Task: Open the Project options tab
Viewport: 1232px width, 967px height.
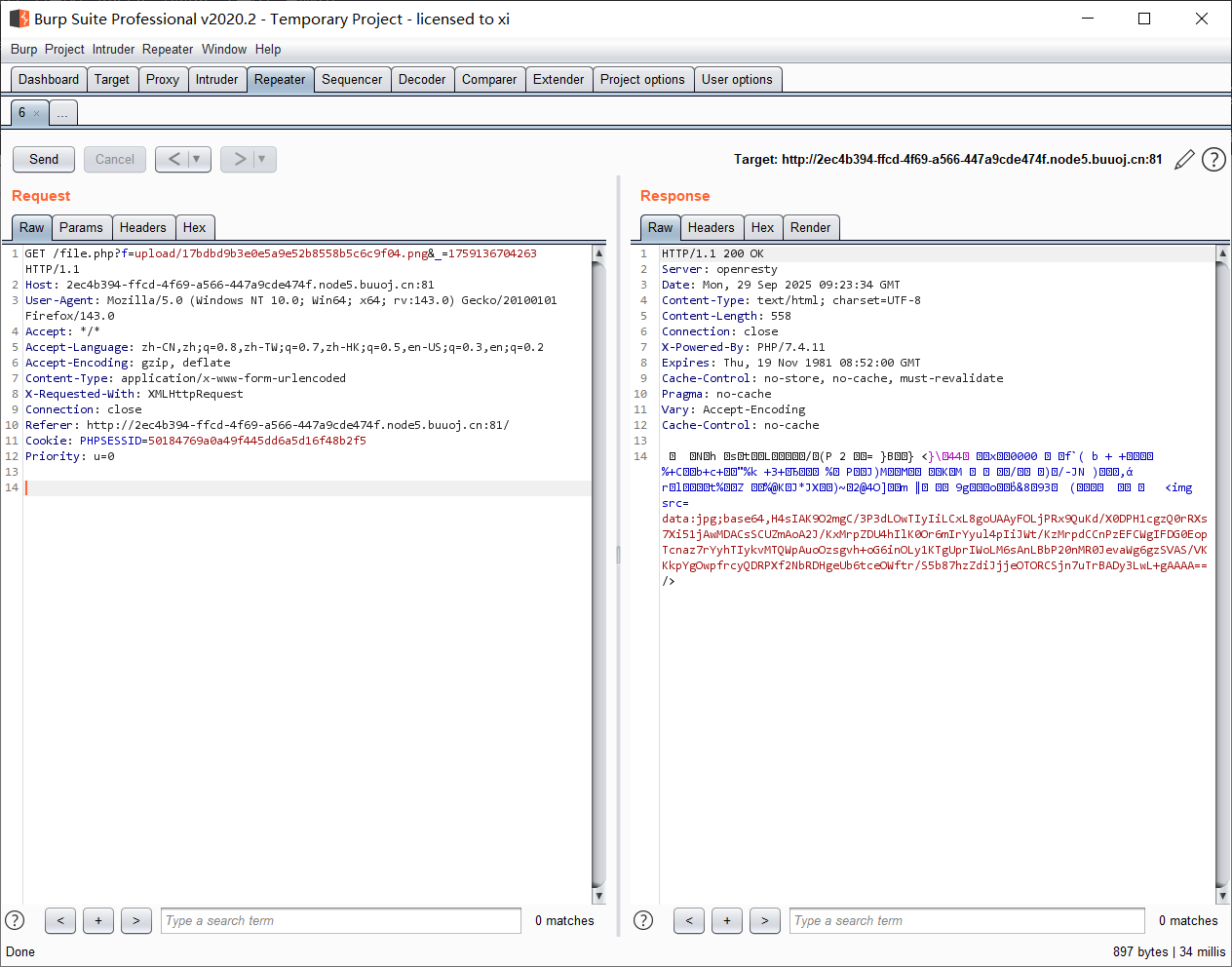Action: [x=642, y=80]
